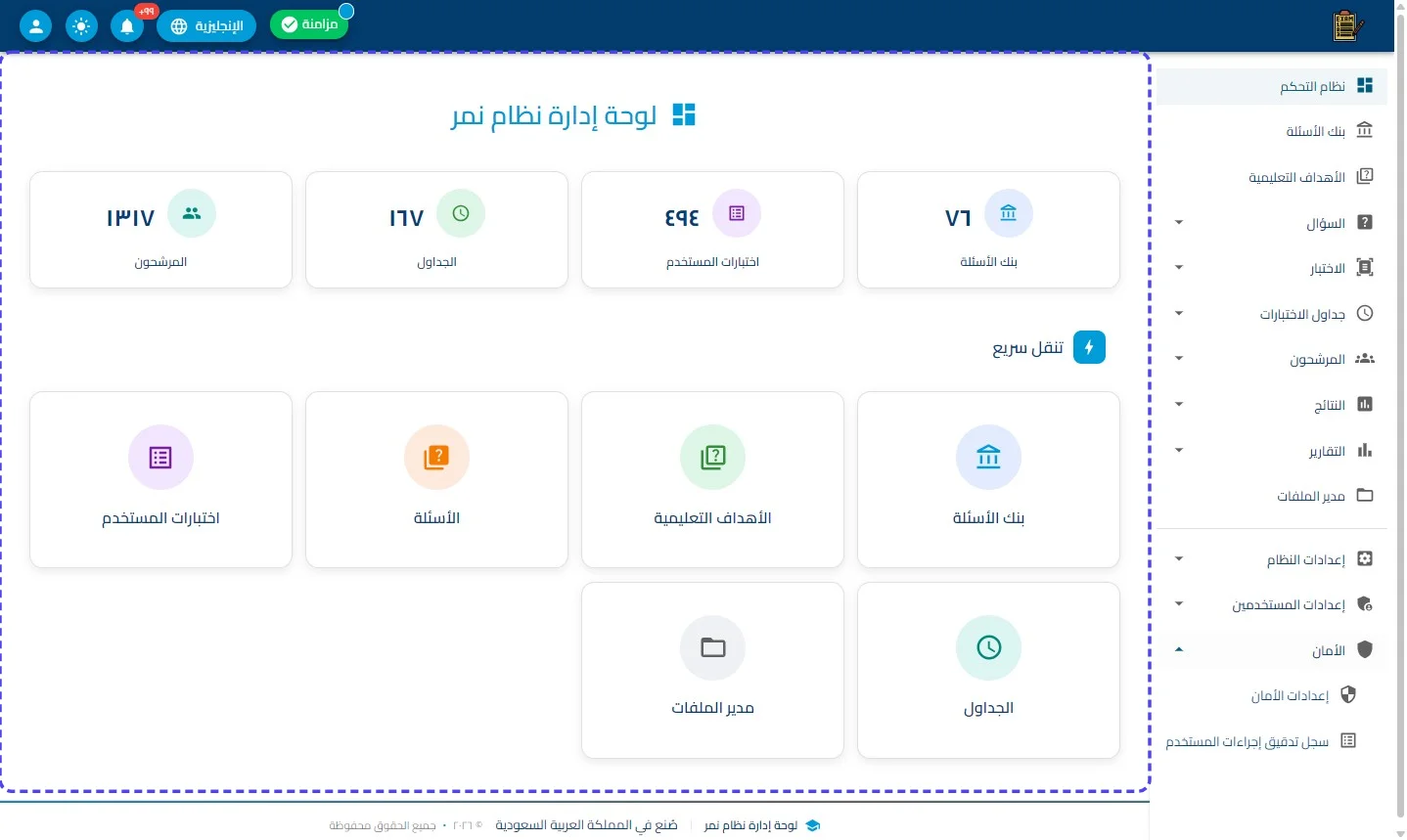1407x840 pixels.
Task: Click clock icon in ١٦٧ stats card
Action: coord(461,213)
